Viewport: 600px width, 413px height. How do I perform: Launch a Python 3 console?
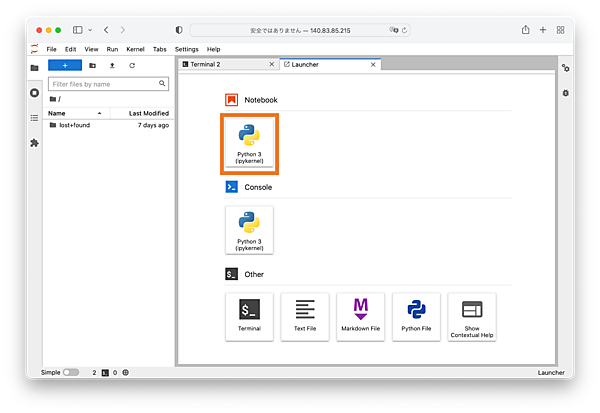(250, 229)
